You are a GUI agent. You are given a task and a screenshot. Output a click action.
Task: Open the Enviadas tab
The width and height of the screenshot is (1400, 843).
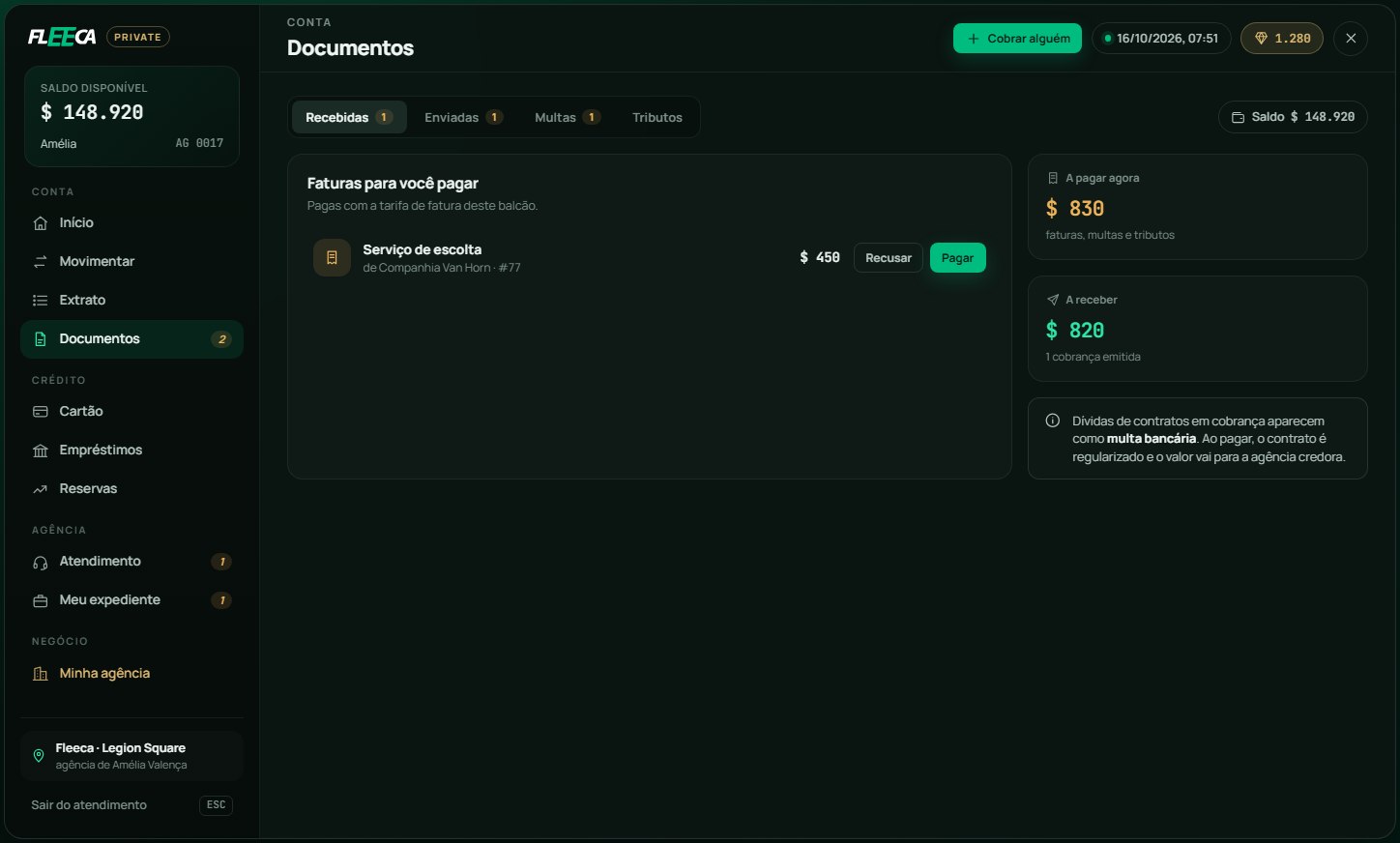[x=463, y=117]
